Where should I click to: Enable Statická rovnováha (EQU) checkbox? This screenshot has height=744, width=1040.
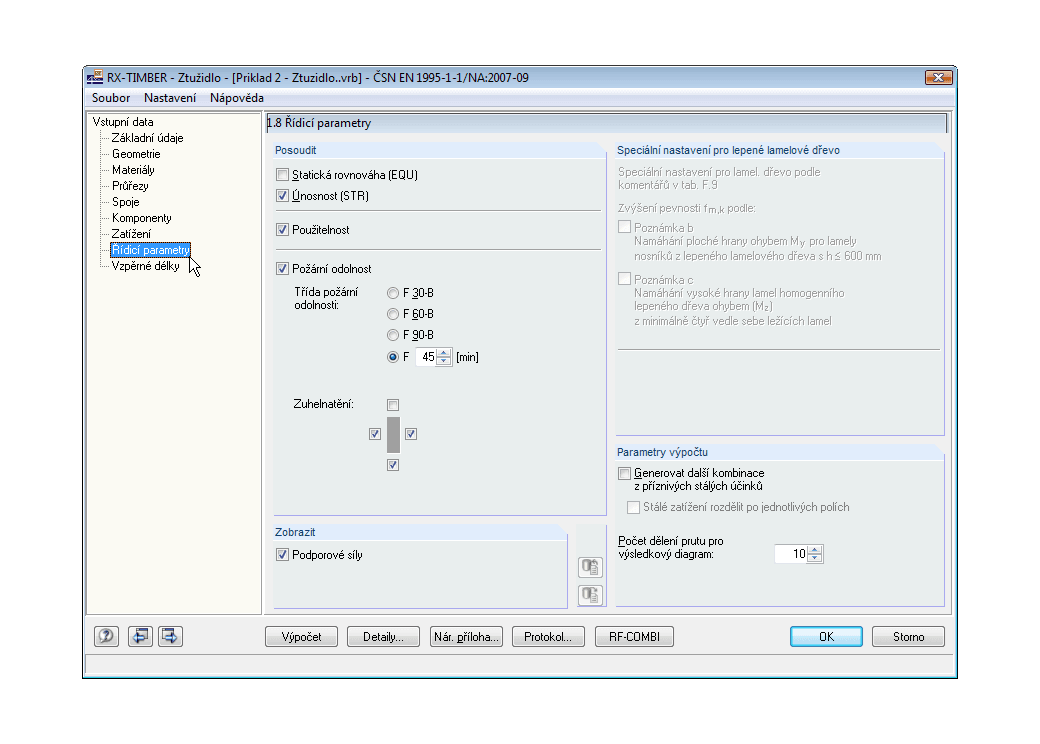[x=282, y=174]
